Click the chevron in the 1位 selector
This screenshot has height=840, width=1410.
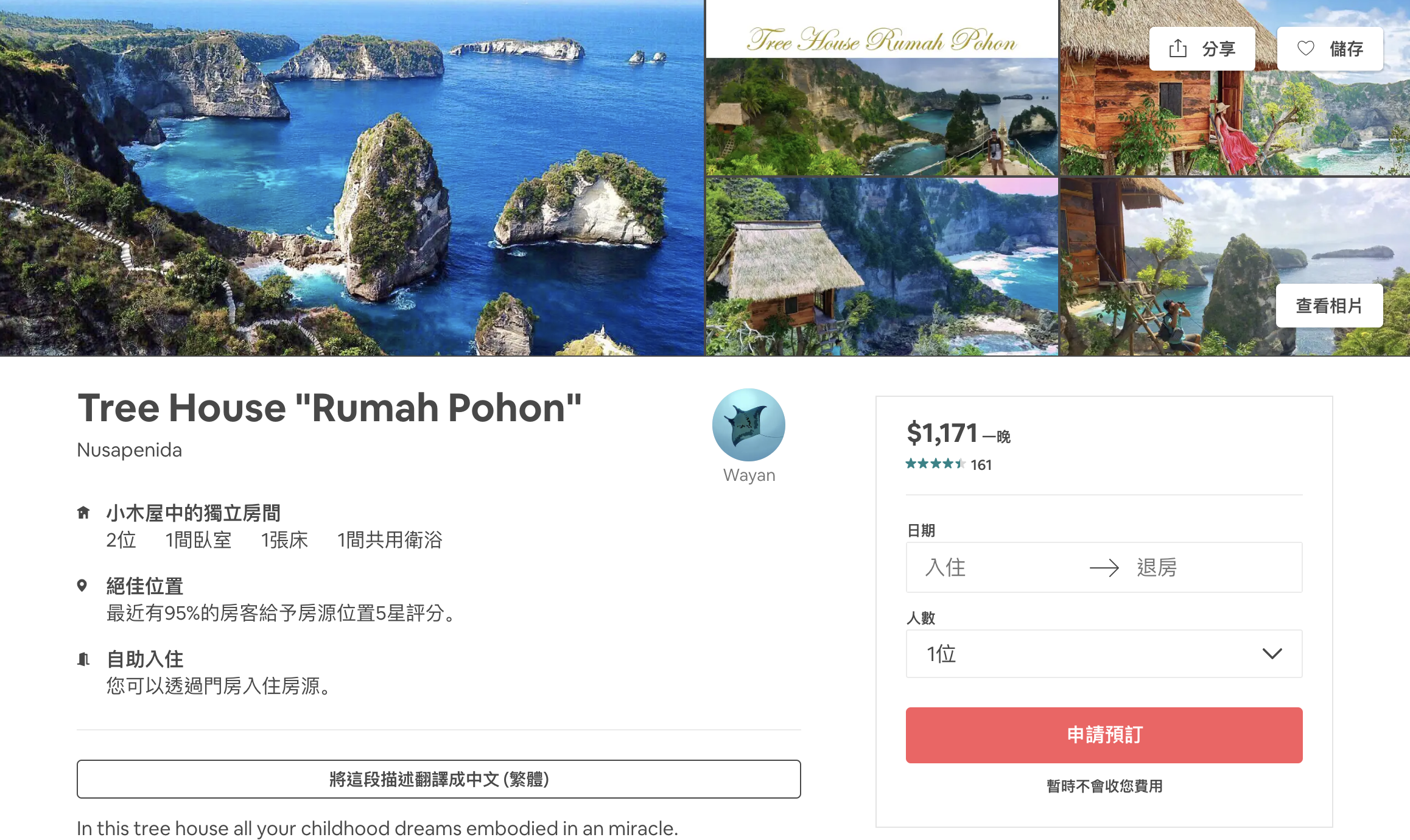(x=1272, y=654)
